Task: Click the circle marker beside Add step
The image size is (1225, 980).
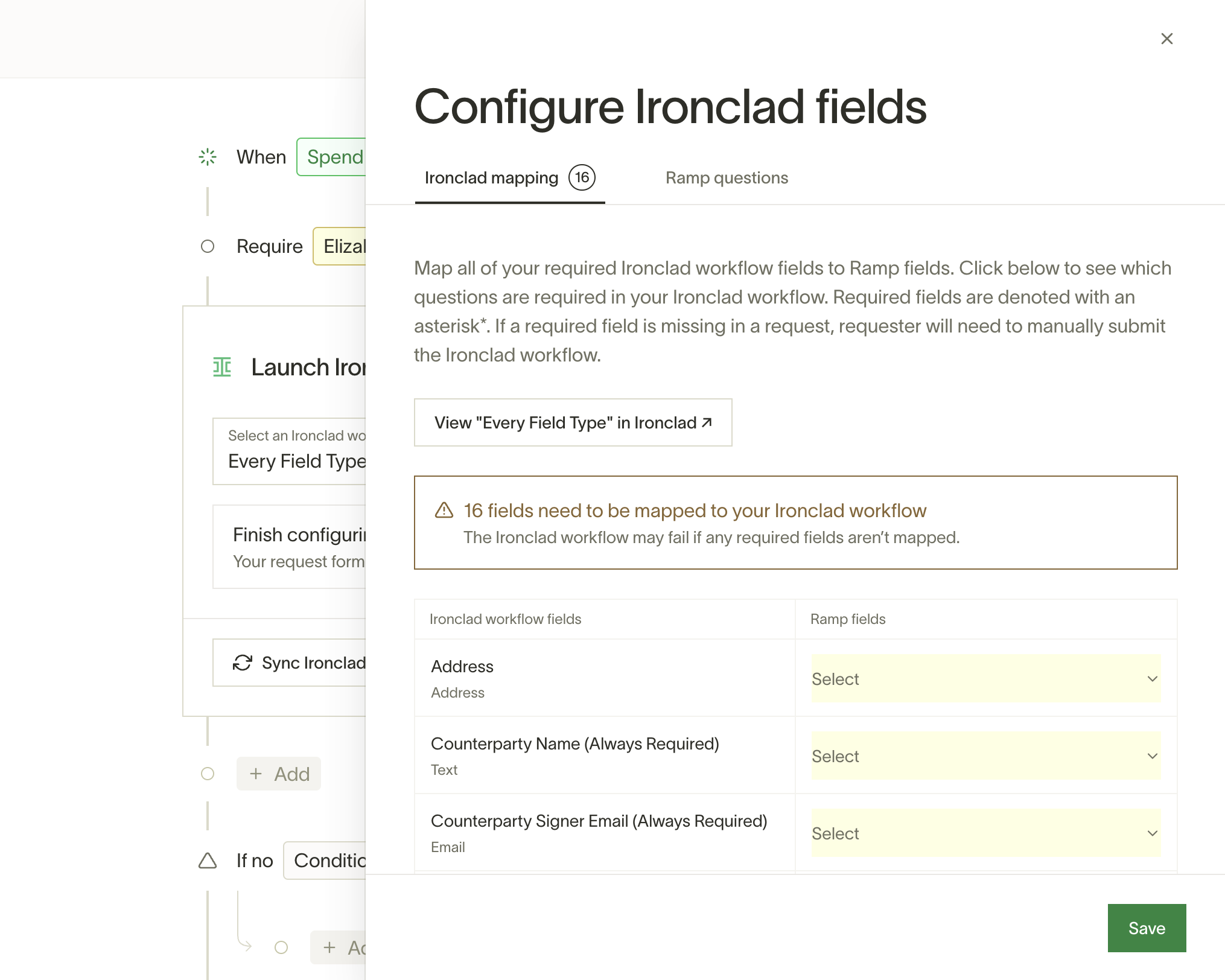Action: [208, 774]
